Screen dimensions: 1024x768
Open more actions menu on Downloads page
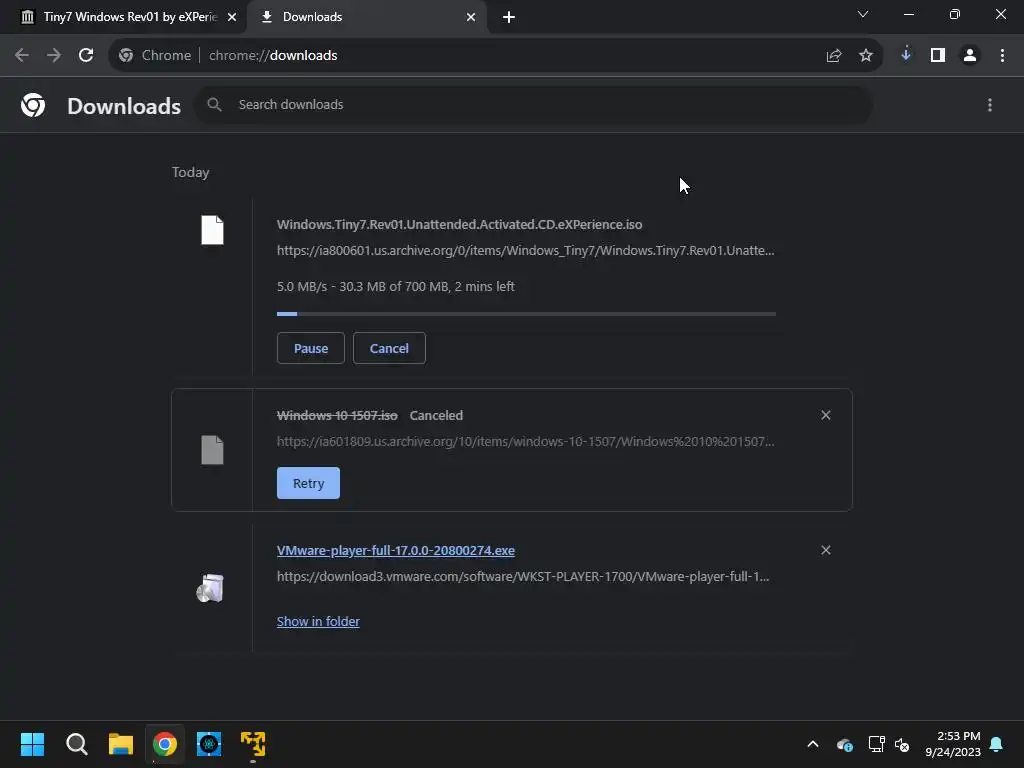tap(990, 105)
